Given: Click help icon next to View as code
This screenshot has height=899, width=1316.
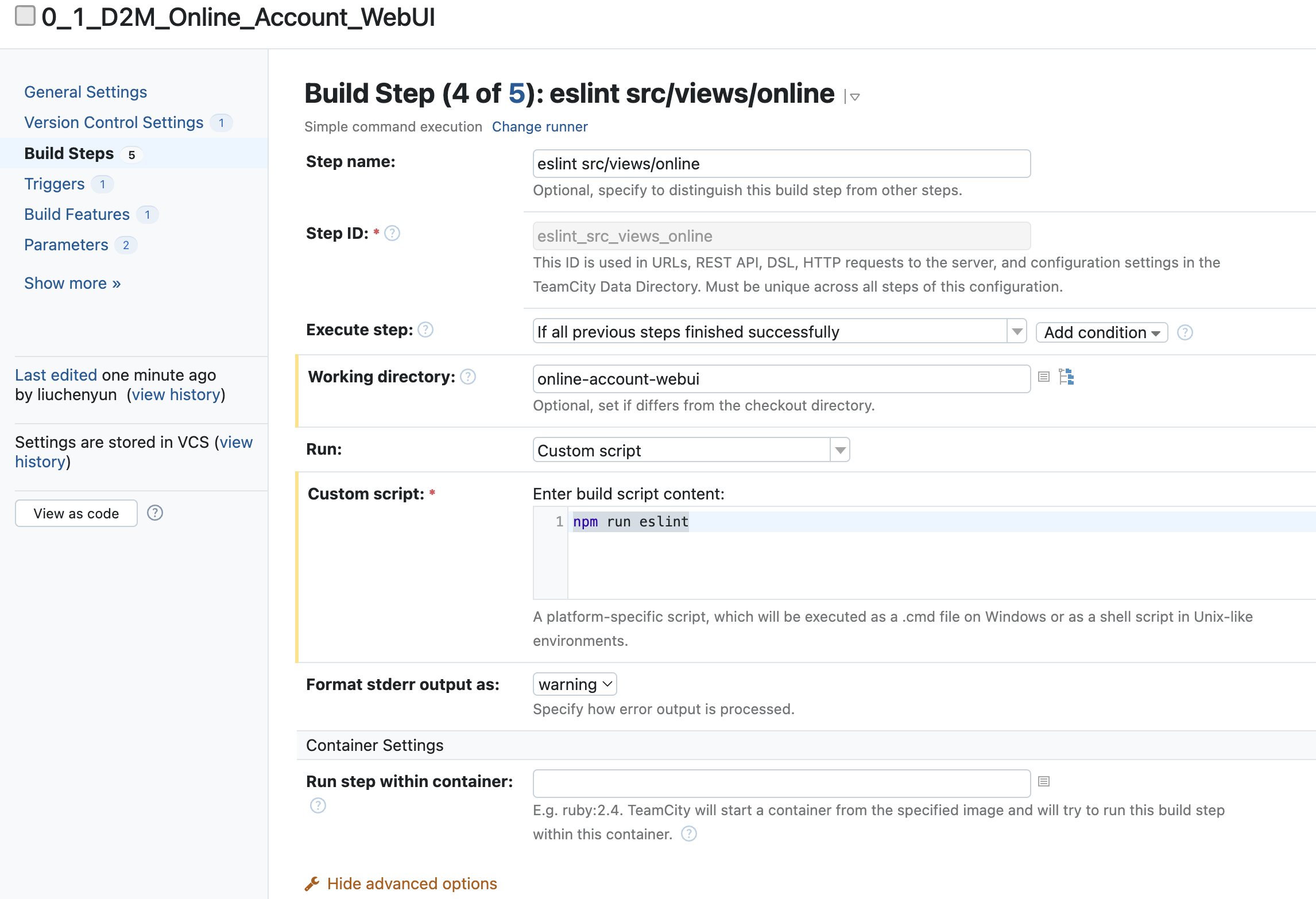Looking at the screenshot, I should point(155,513).
